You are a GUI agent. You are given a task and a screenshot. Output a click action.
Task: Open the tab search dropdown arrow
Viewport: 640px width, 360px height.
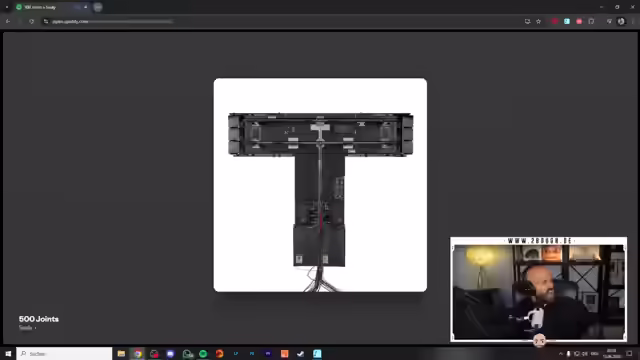(7, 7)
